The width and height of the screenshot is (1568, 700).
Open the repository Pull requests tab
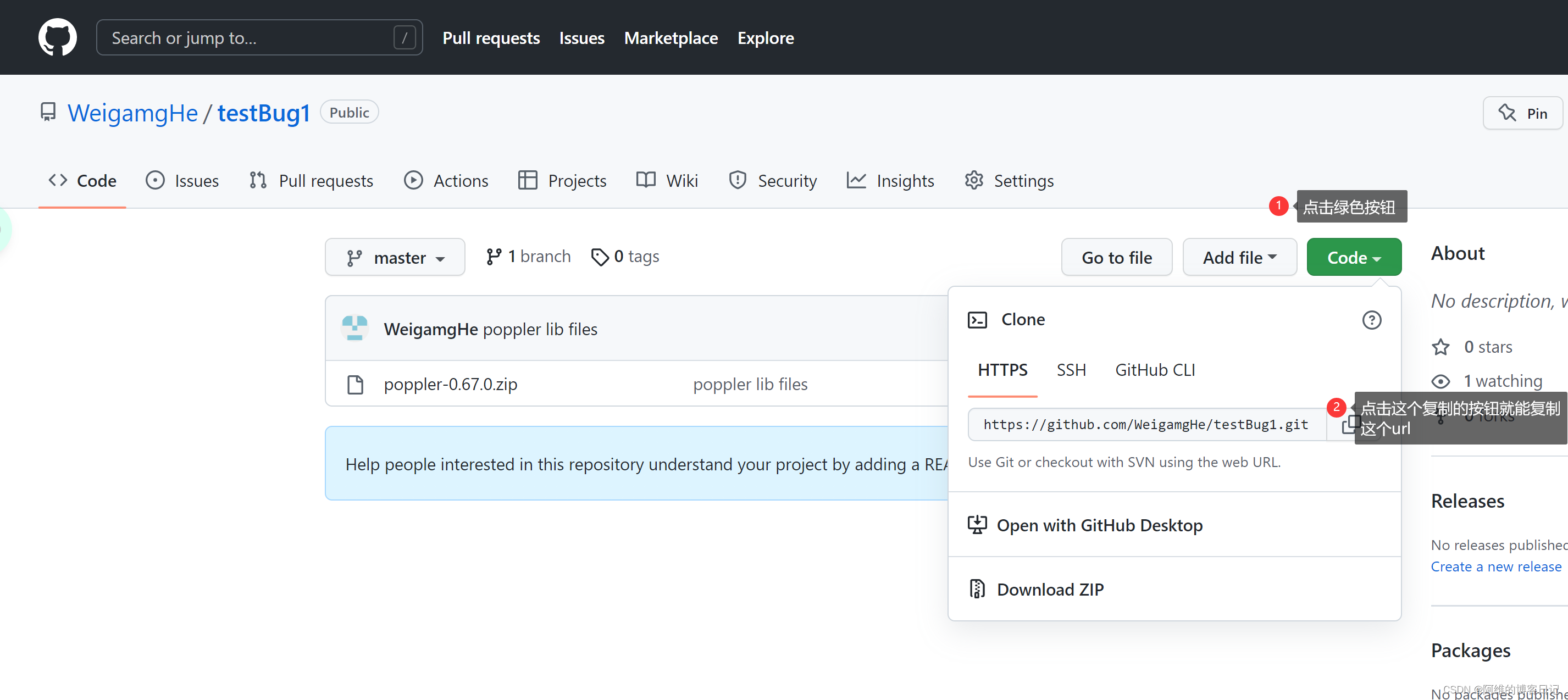(311, 181)
